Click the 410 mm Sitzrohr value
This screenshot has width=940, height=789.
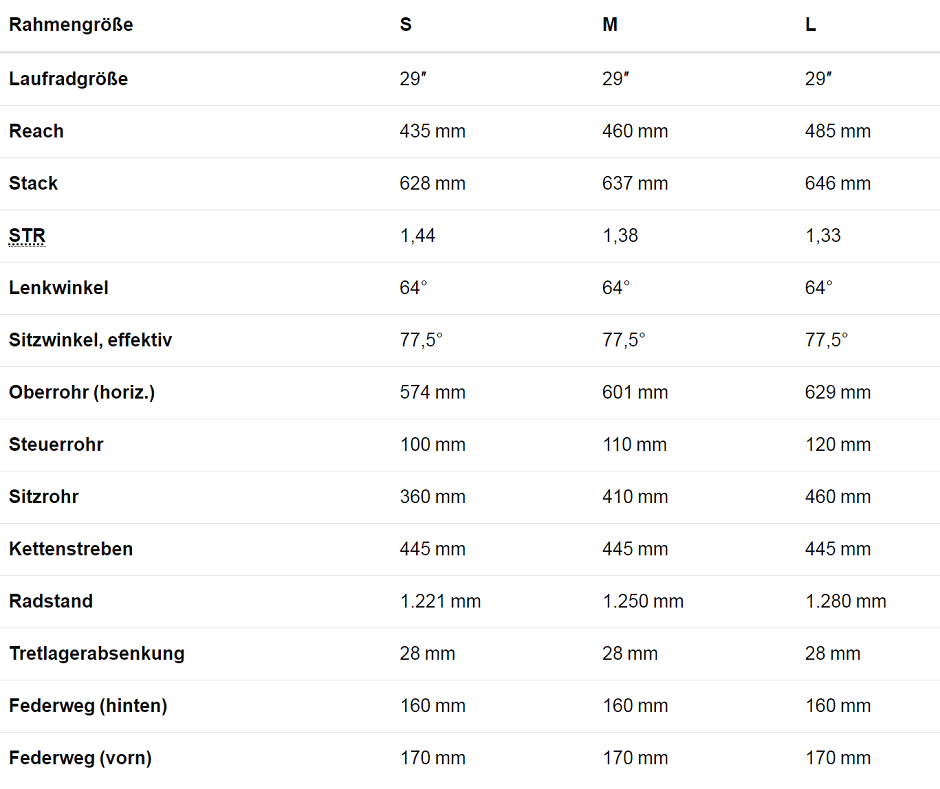pyautogui.click(x=635, y=496)
